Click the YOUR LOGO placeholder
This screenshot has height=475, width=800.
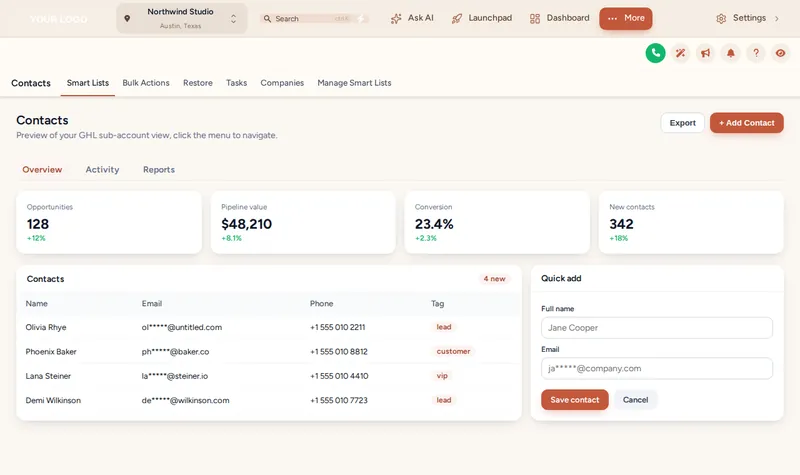(x=58, y=19)
